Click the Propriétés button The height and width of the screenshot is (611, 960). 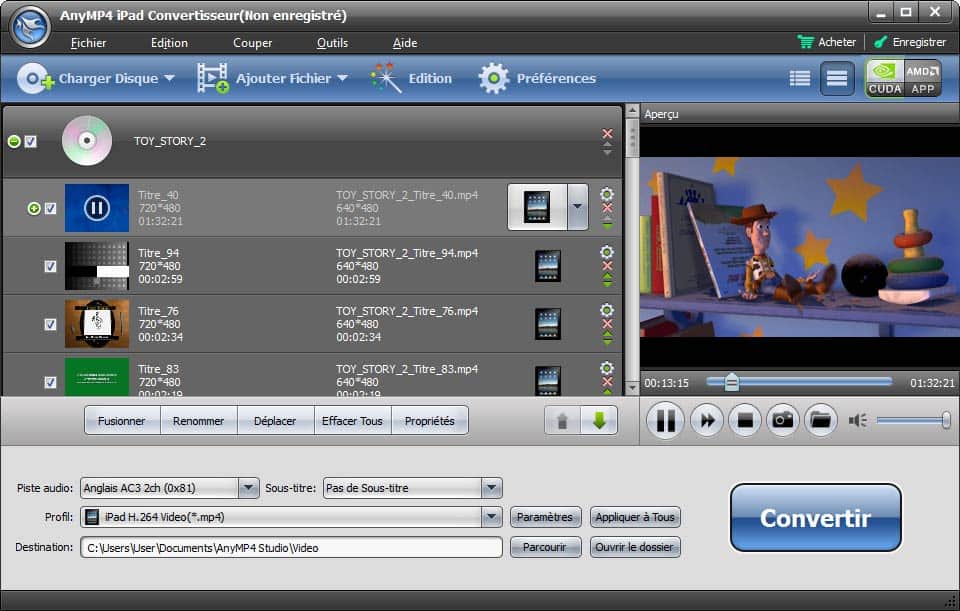point(429,421)
